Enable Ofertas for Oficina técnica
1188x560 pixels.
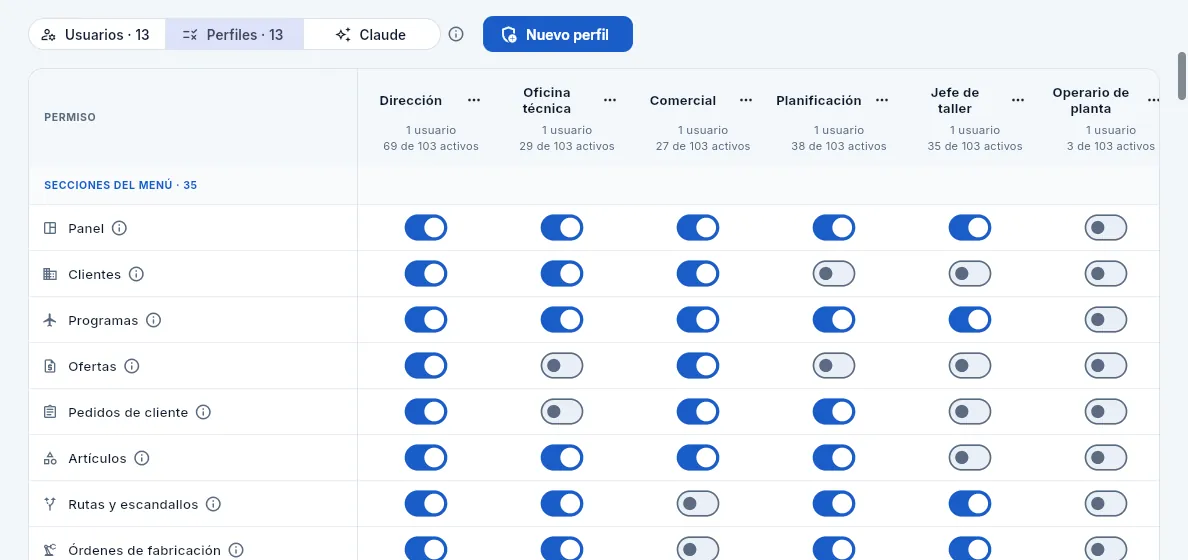point(561,366)
